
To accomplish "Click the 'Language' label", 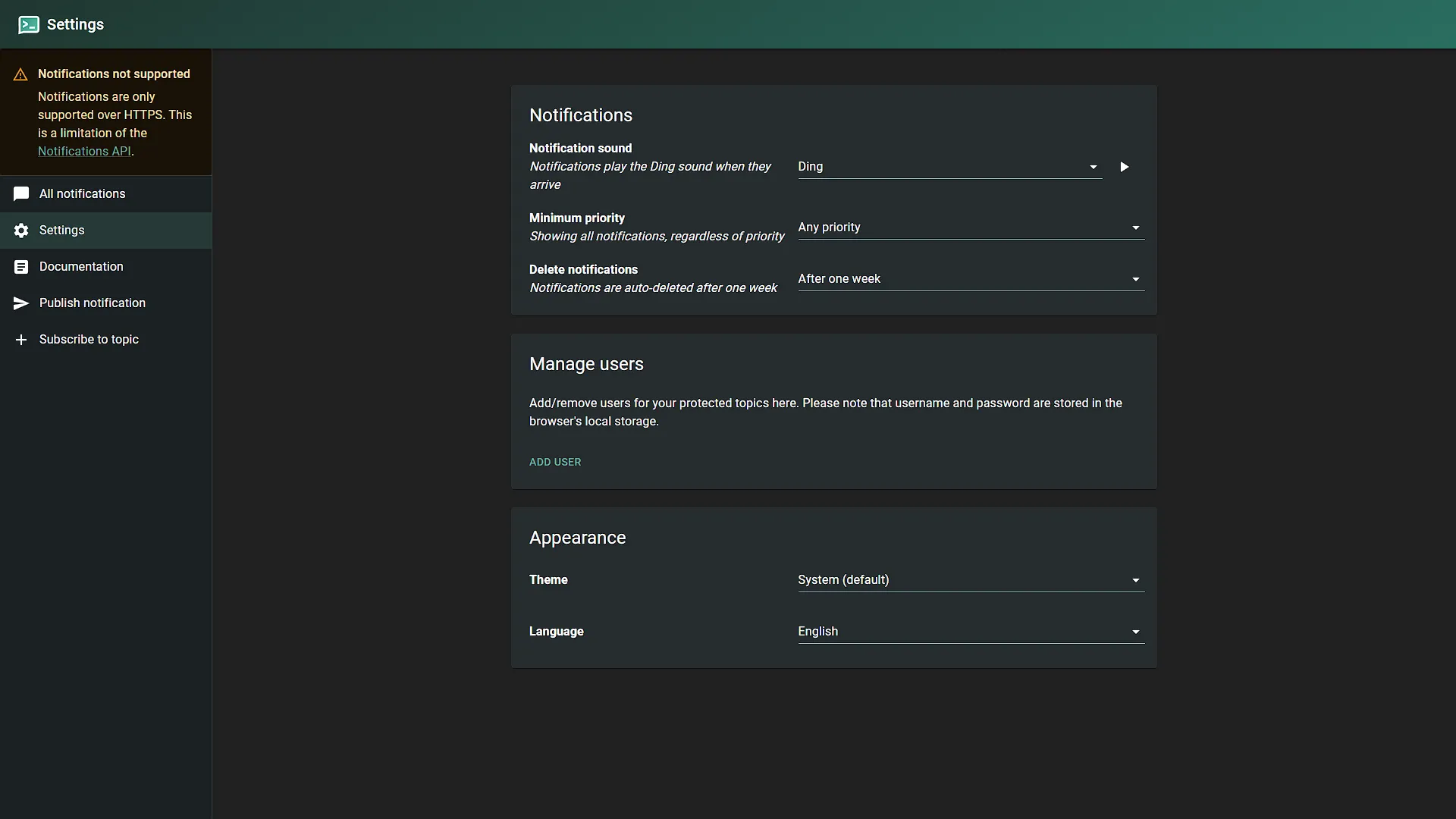I will click(x=557, y=632).
